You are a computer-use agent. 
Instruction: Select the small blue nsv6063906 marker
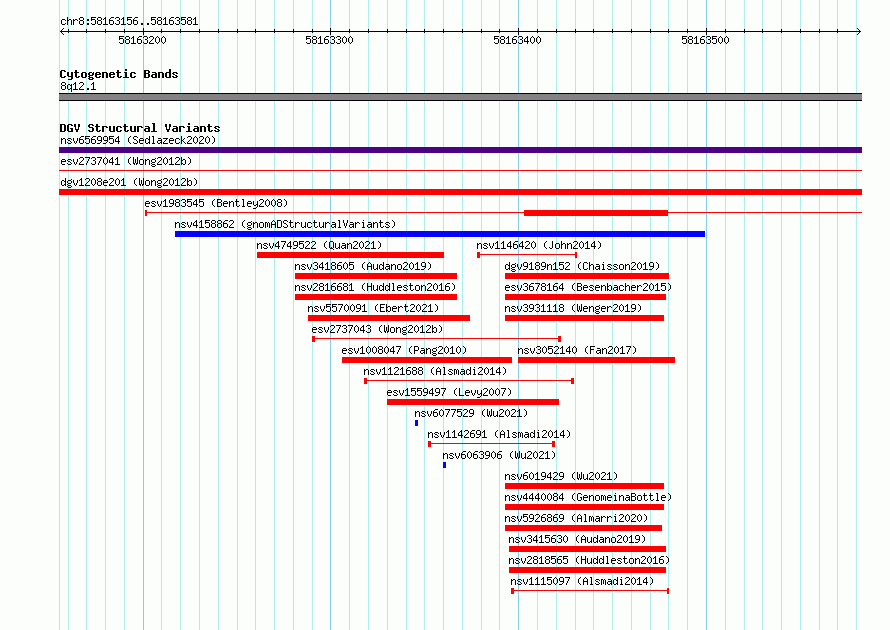(x=444, y=465)
